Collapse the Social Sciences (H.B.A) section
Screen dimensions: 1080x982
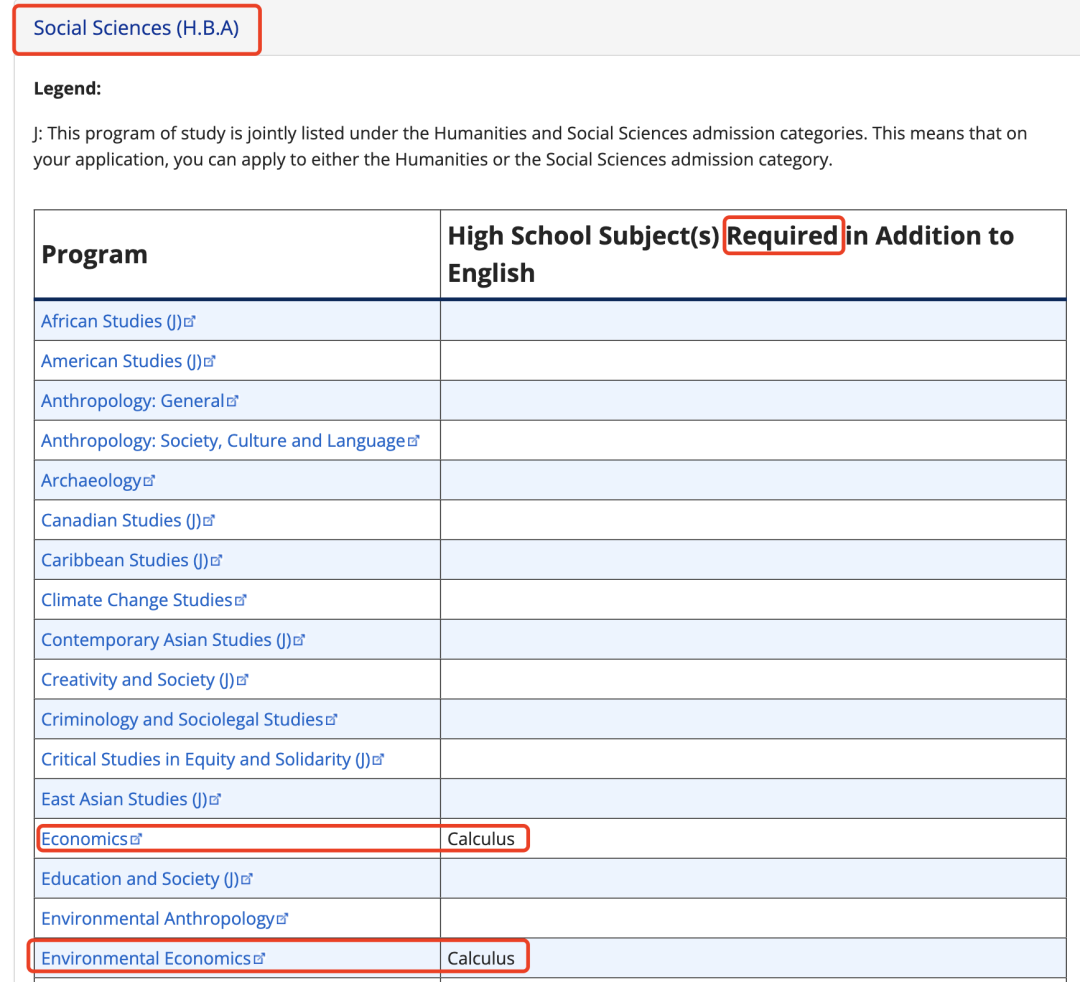point(136,28)
